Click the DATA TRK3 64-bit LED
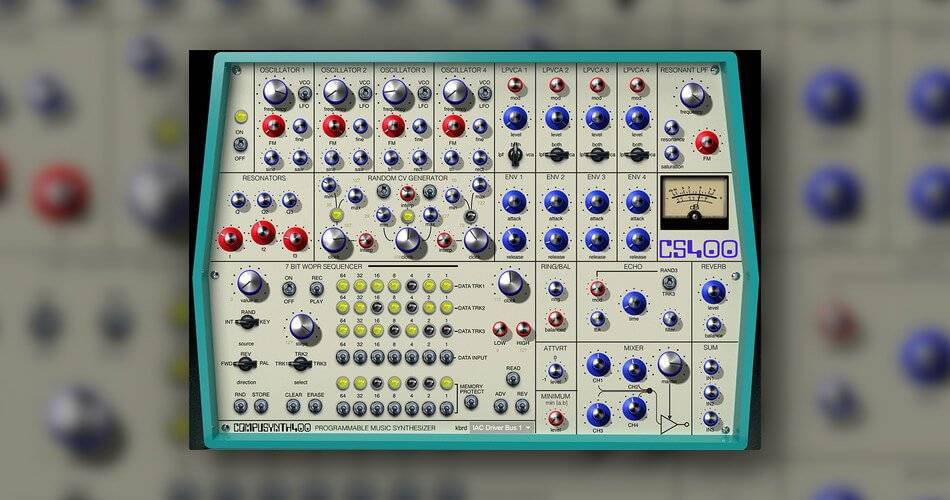The image size is (950, 500). 343,331
